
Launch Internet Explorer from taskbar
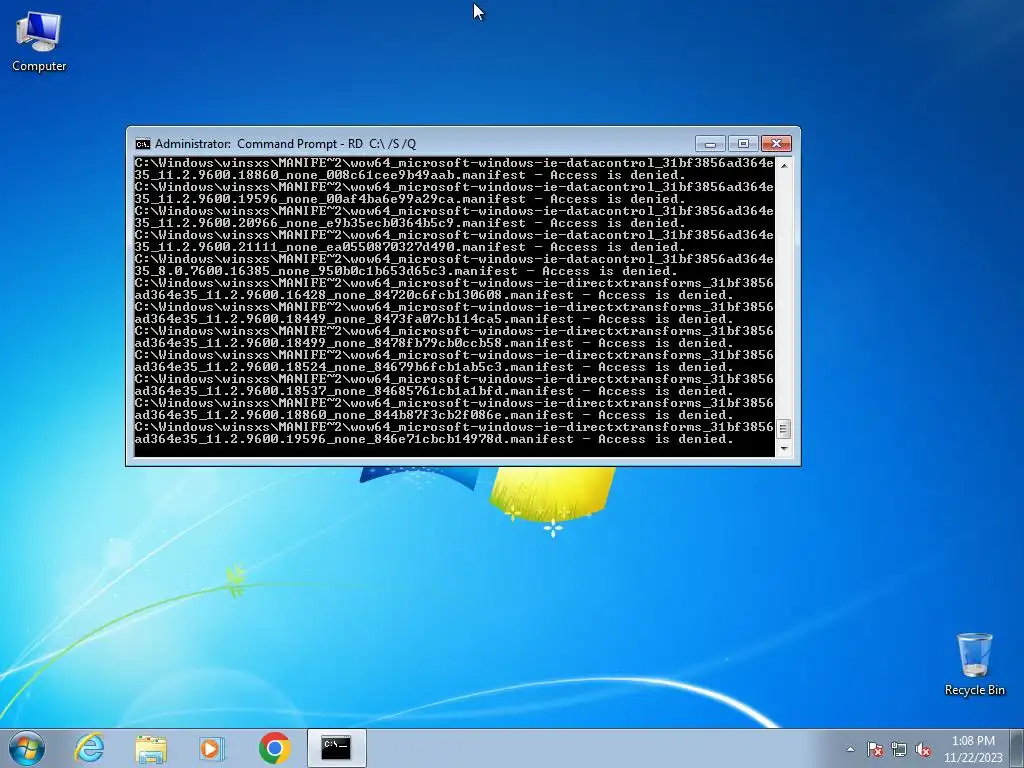89,748
